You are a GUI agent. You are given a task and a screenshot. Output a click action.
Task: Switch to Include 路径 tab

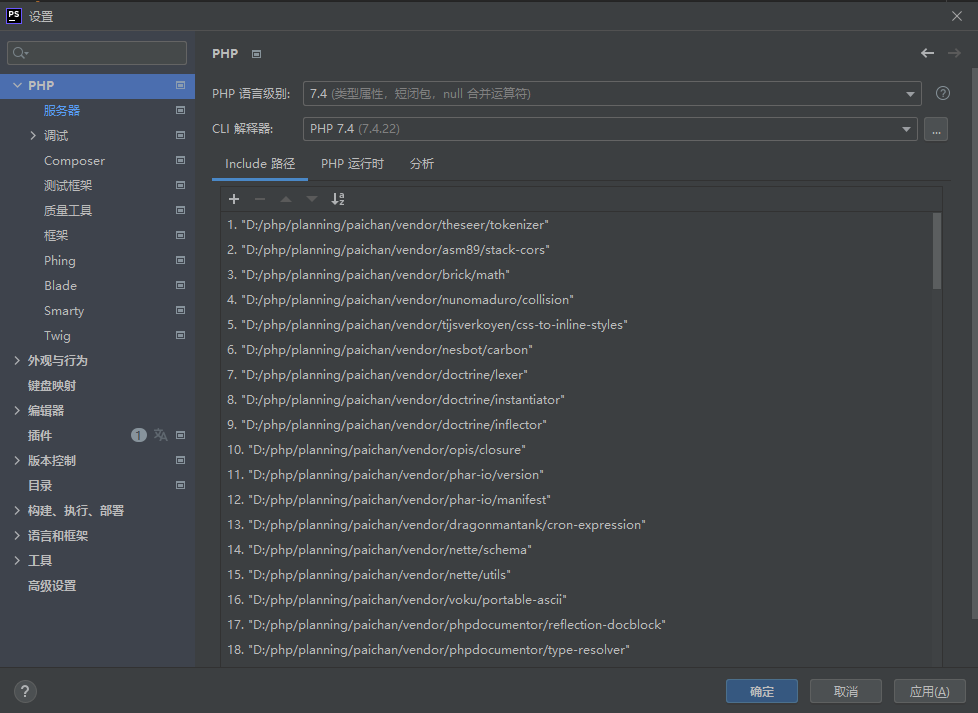260,164
